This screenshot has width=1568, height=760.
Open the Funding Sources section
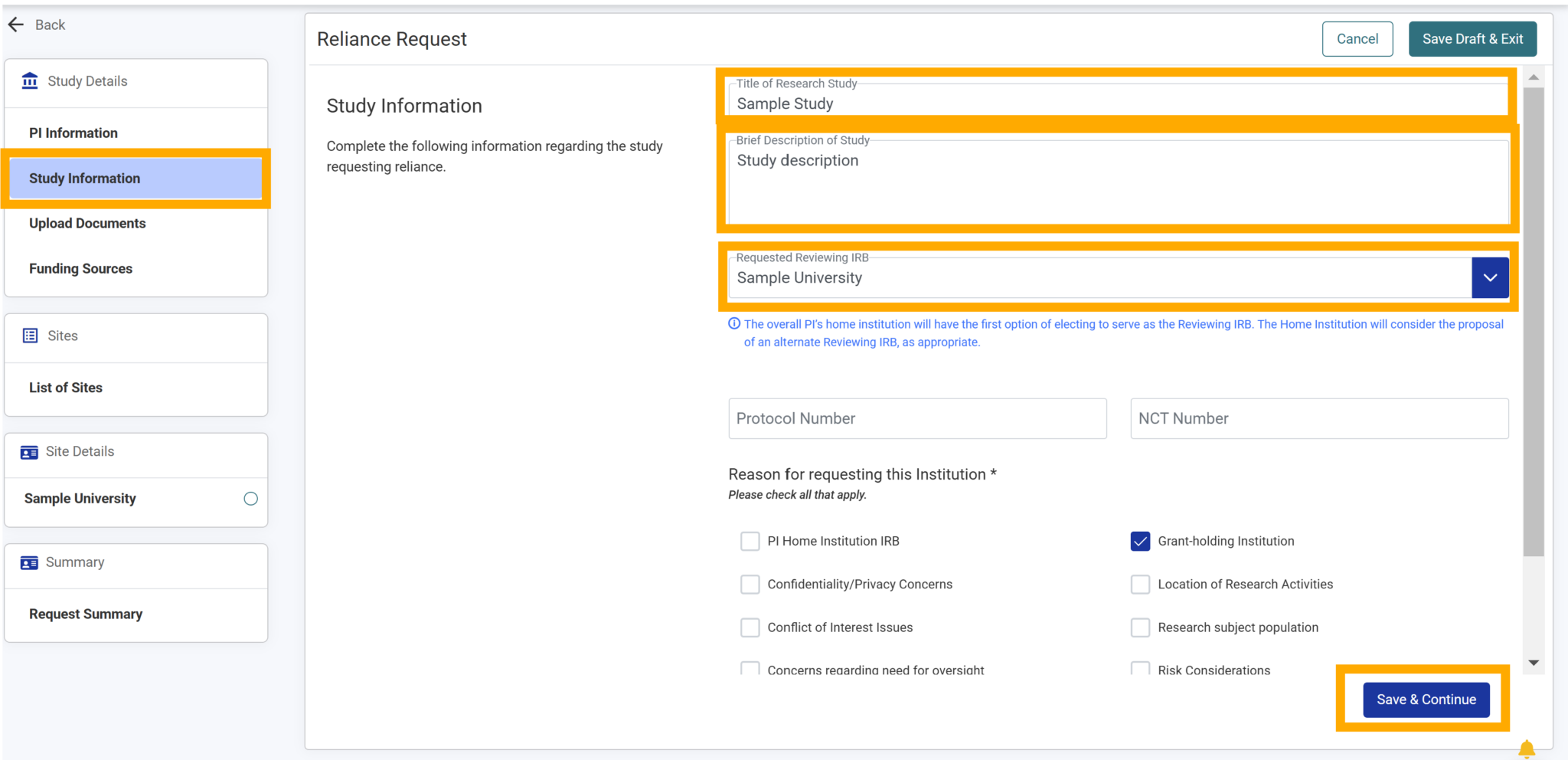(x=80, y=268)
